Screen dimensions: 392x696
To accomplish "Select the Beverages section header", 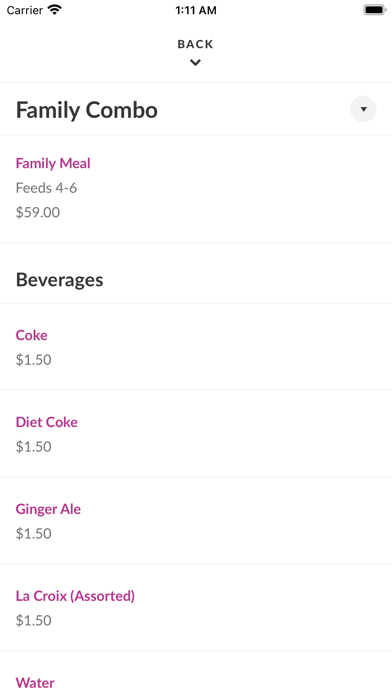I will click(x=59, y=280).
